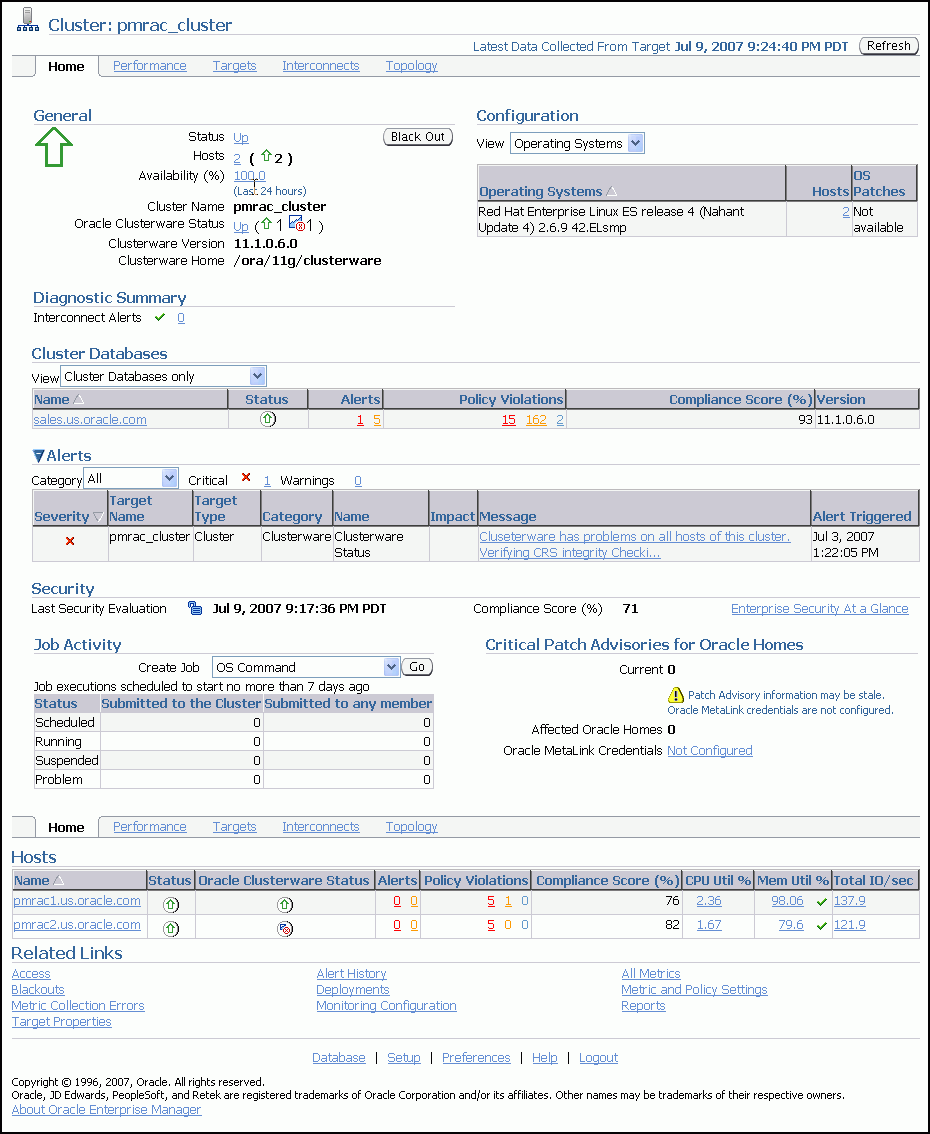Click clock icon beside Last Security Evaluation
Screen dimensions: 930x1134
(x=196, y=608)
